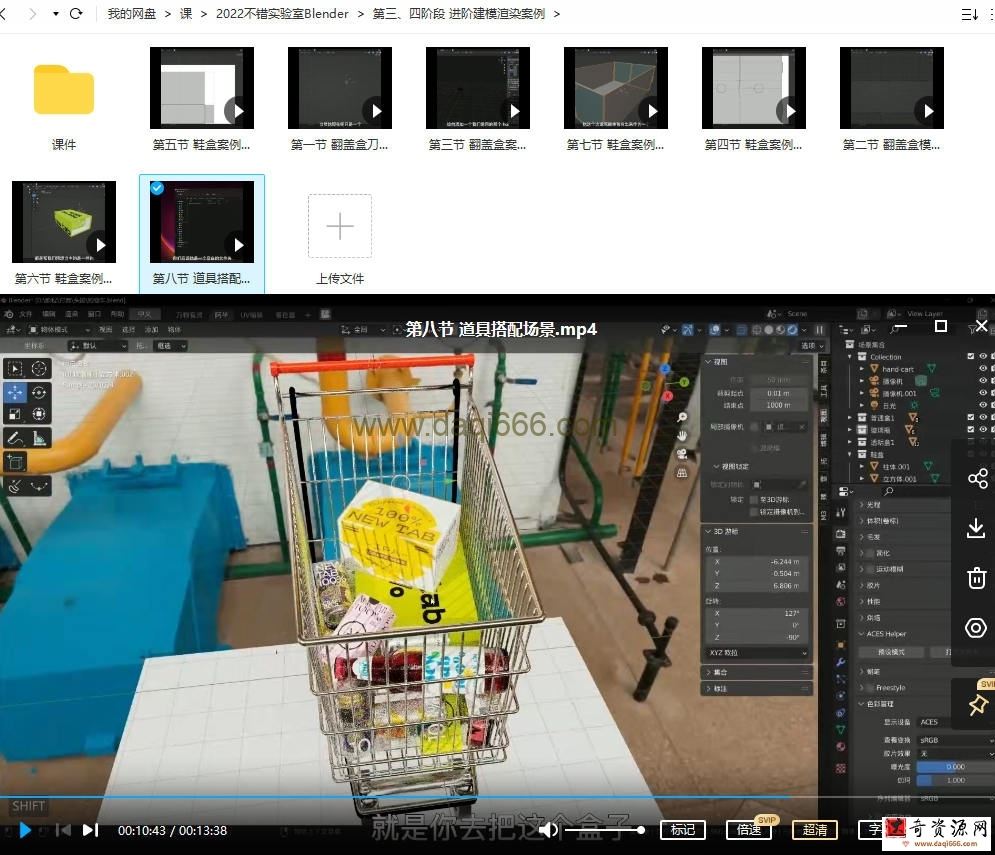Click the 曝光度 exposure slider
This screenshot has width=995, height=855.
pyautogui.click(x=954, y=767)
